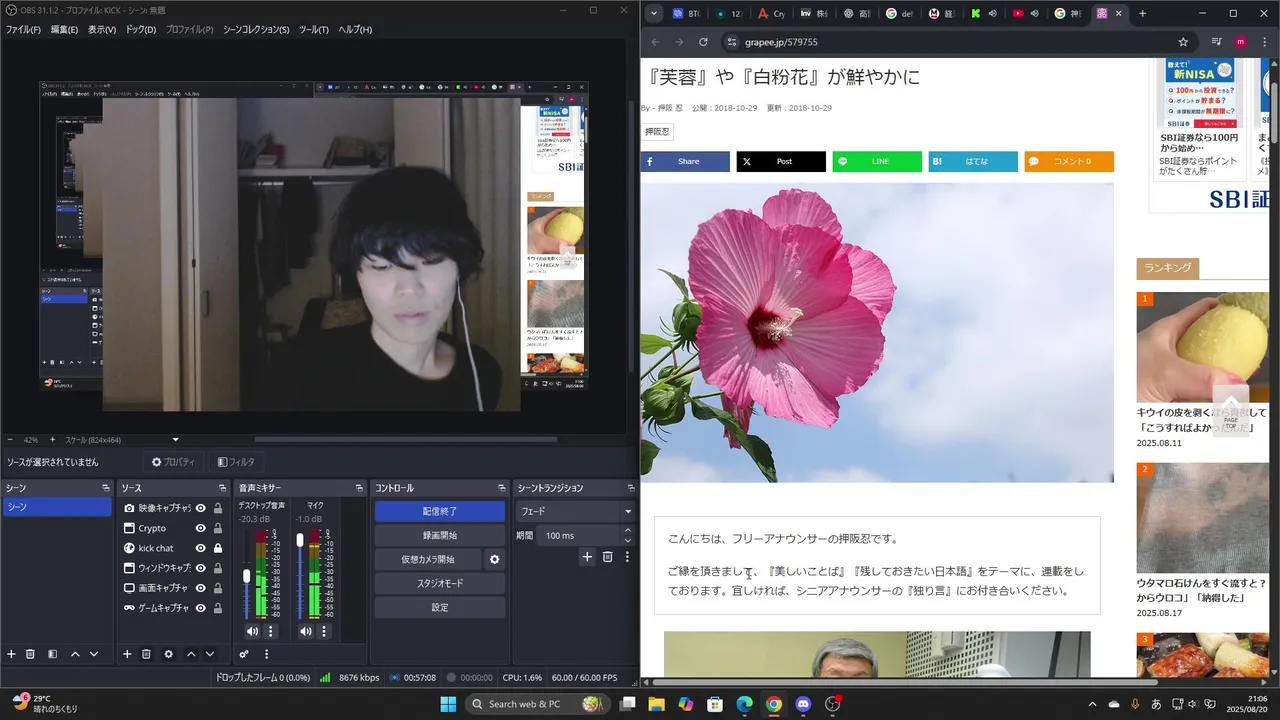Undock the シーントランジション panel
This screenshot has height=720, width=1280.
pyautogui.click(x=631, y=488)
